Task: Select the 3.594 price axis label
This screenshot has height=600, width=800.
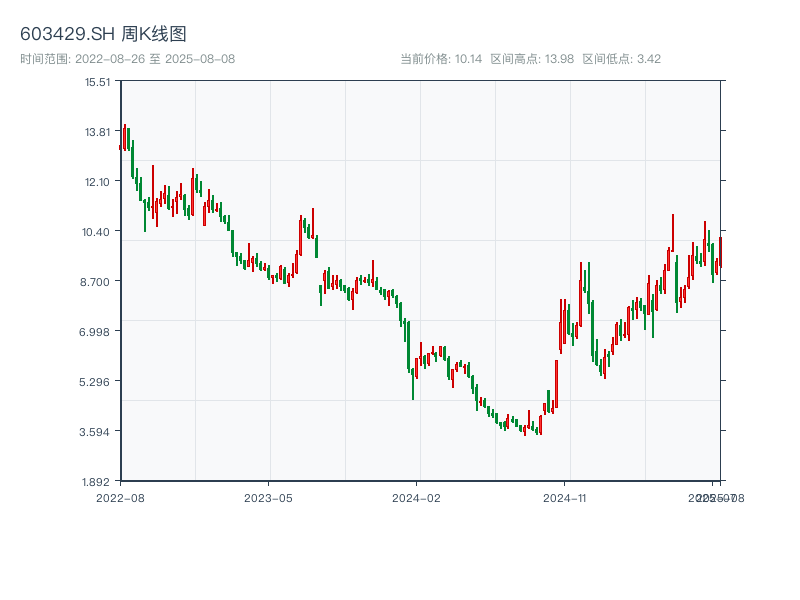Action: click(97, 432)
